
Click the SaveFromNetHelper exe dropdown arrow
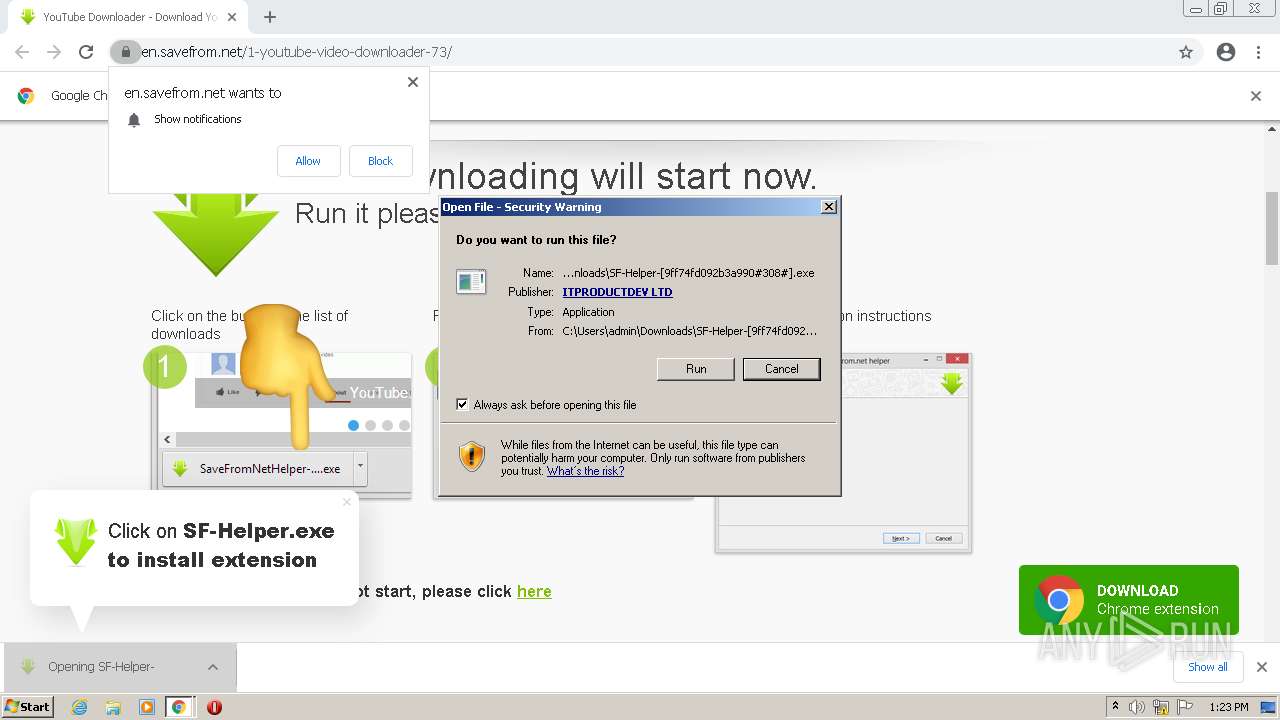click(x=360, y=468)
